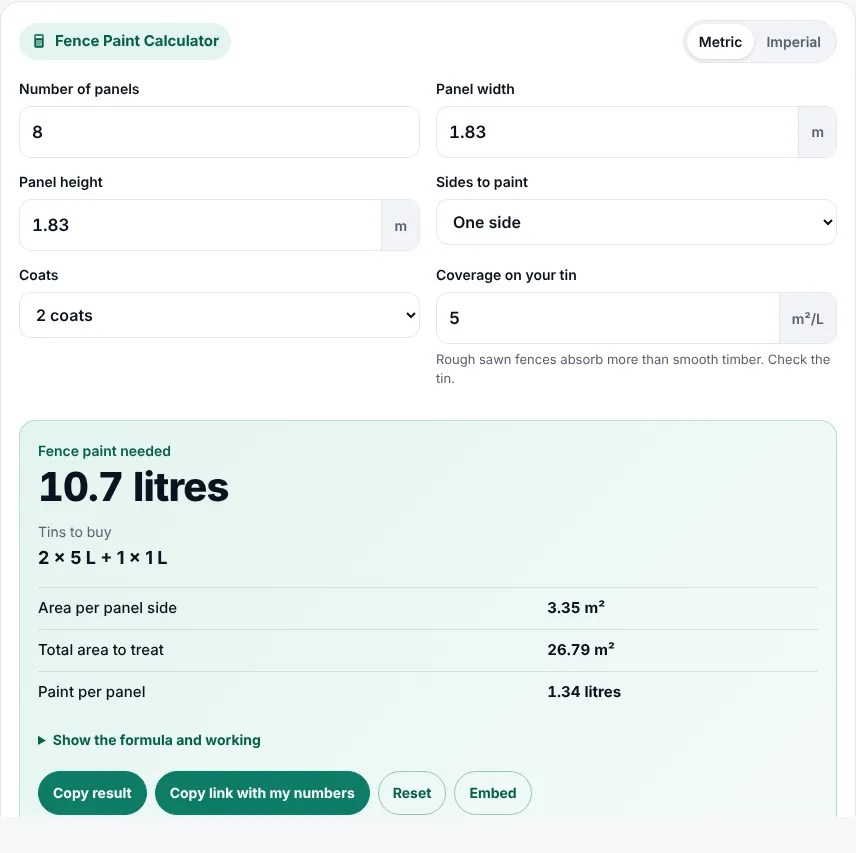Open the Sides to paint dropdown
856x853 pixels.
tap(636, 222)
